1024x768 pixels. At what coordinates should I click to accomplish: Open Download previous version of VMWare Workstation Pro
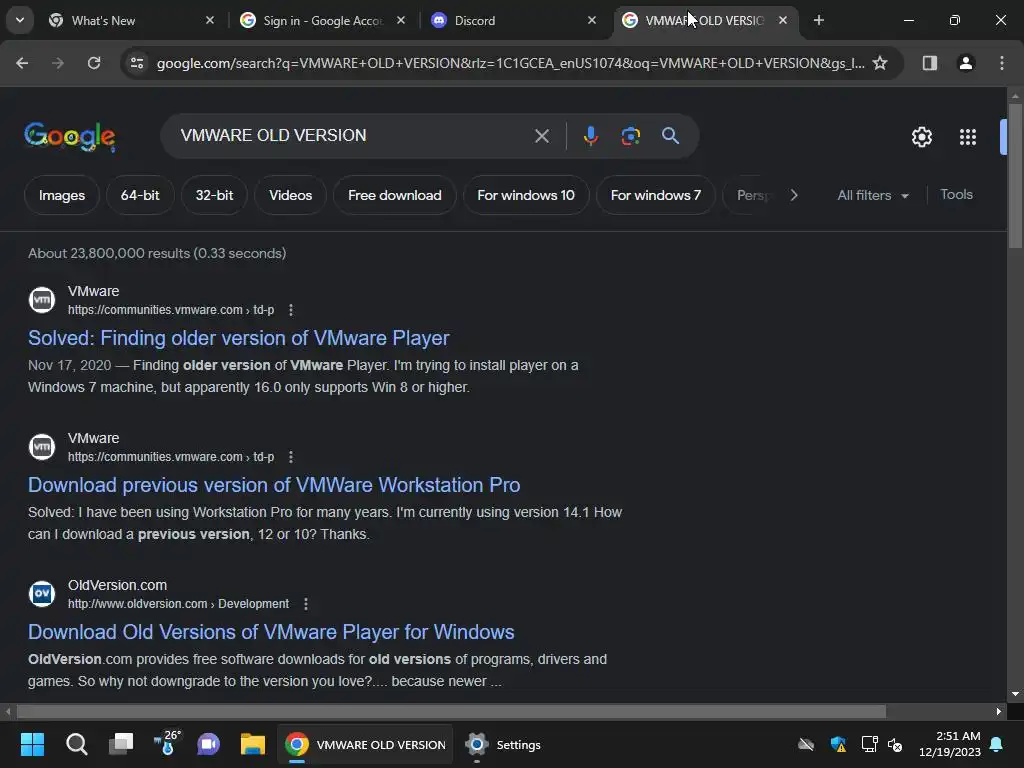click(x=274, y=485)
